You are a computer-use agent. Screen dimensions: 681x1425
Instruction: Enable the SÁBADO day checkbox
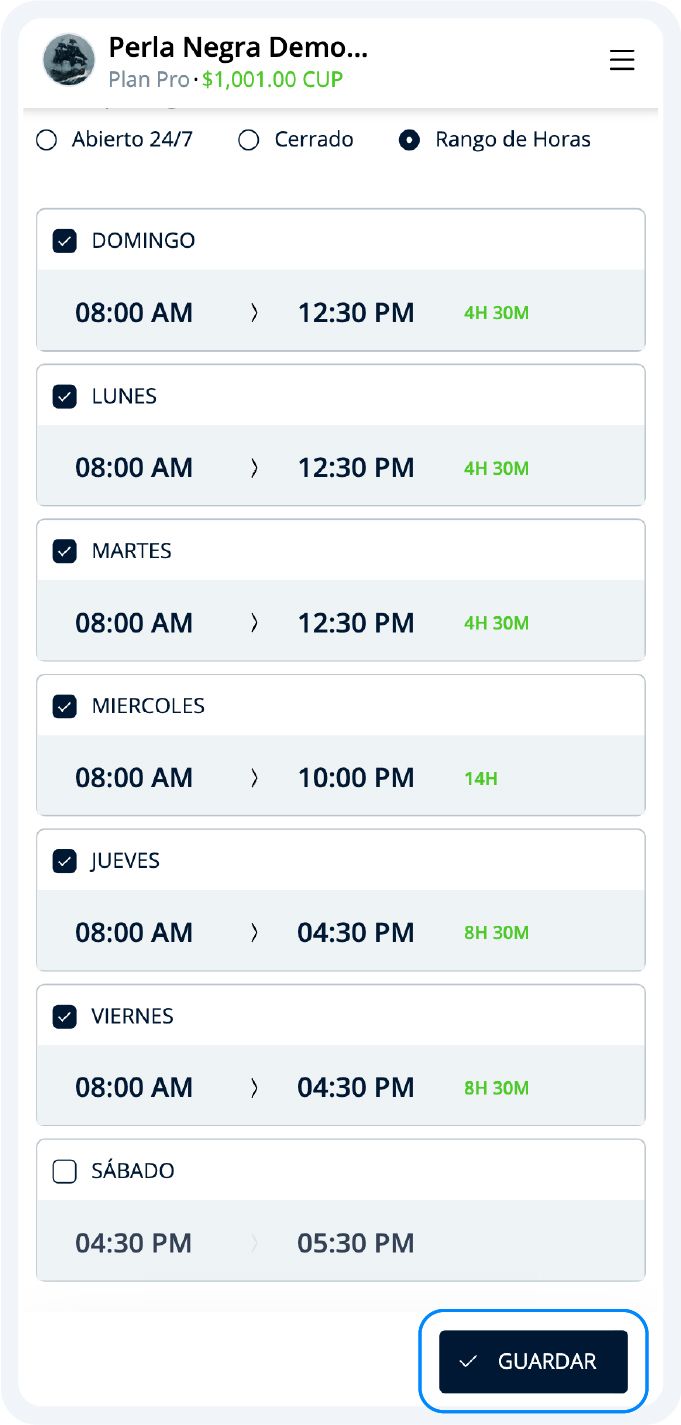[x=63, y=1170]
